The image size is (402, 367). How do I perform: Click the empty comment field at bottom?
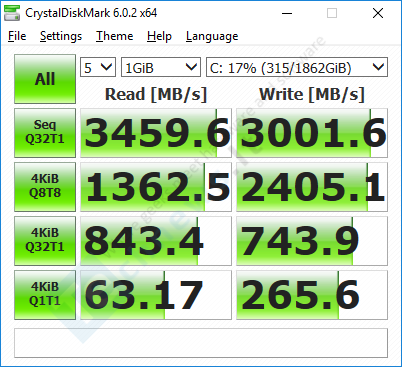click(201, 343)
